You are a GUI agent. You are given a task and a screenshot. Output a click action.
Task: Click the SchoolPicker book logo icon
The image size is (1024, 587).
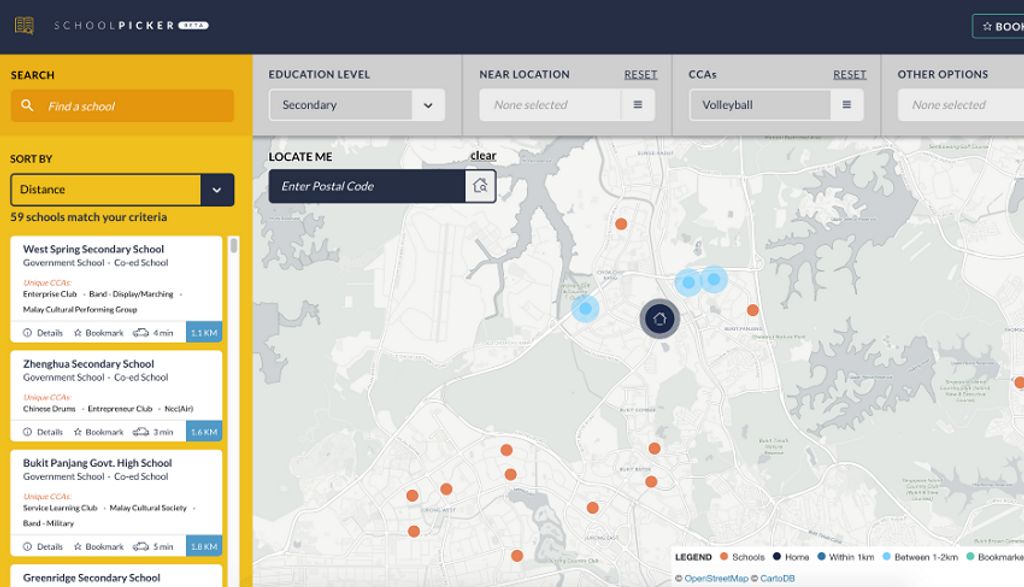(x=24, y=25)
